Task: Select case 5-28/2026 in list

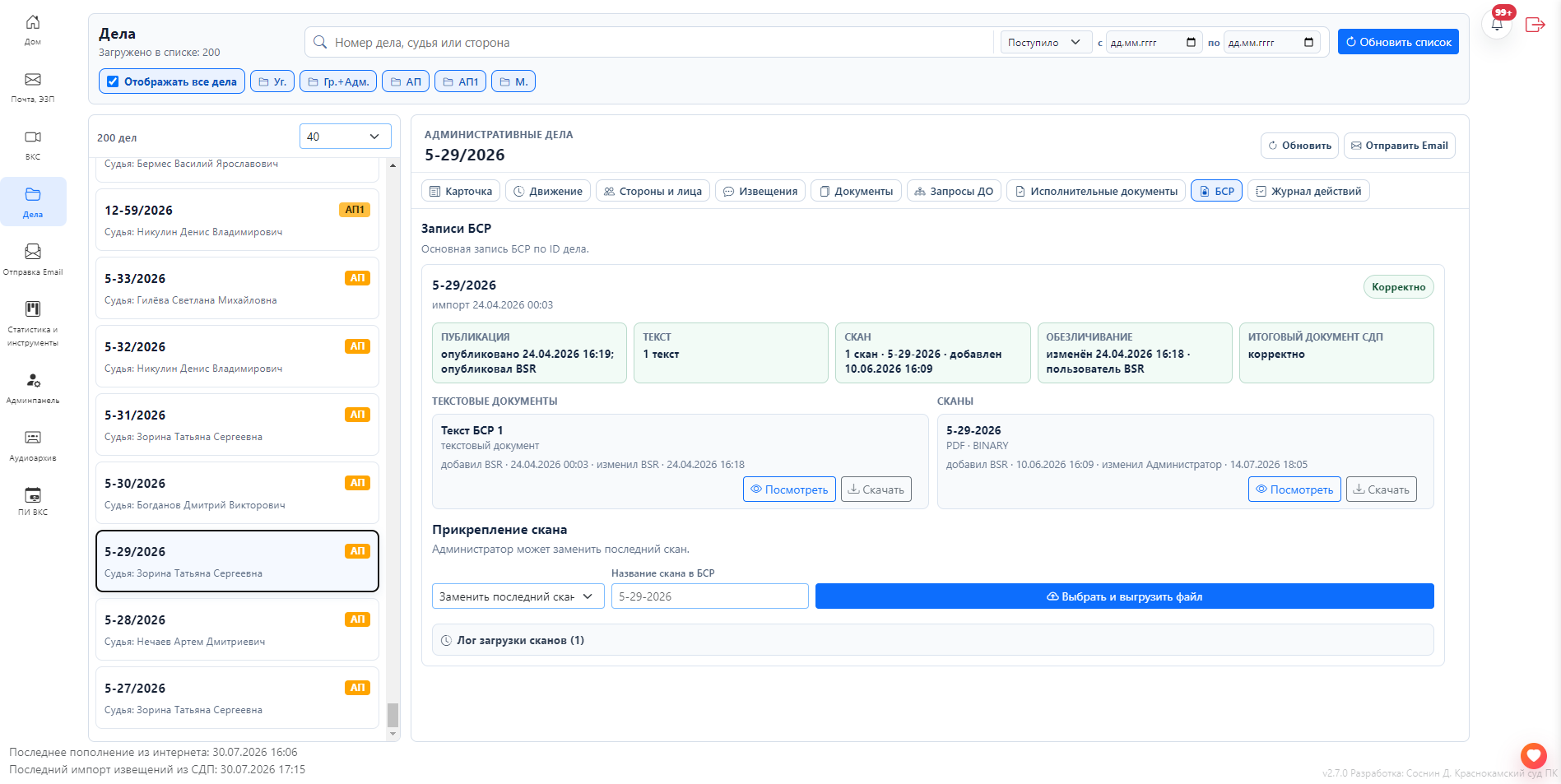Action: [237, 629]
